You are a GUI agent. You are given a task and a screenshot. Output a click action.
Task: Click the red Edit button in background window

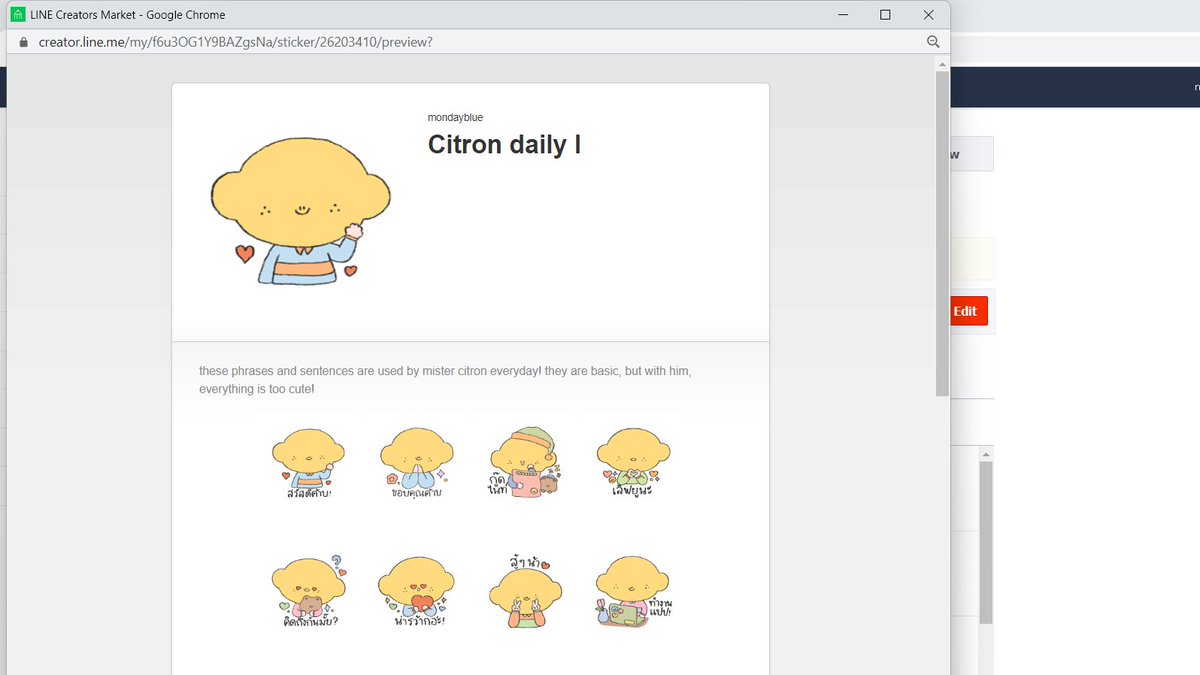[969, 311]
